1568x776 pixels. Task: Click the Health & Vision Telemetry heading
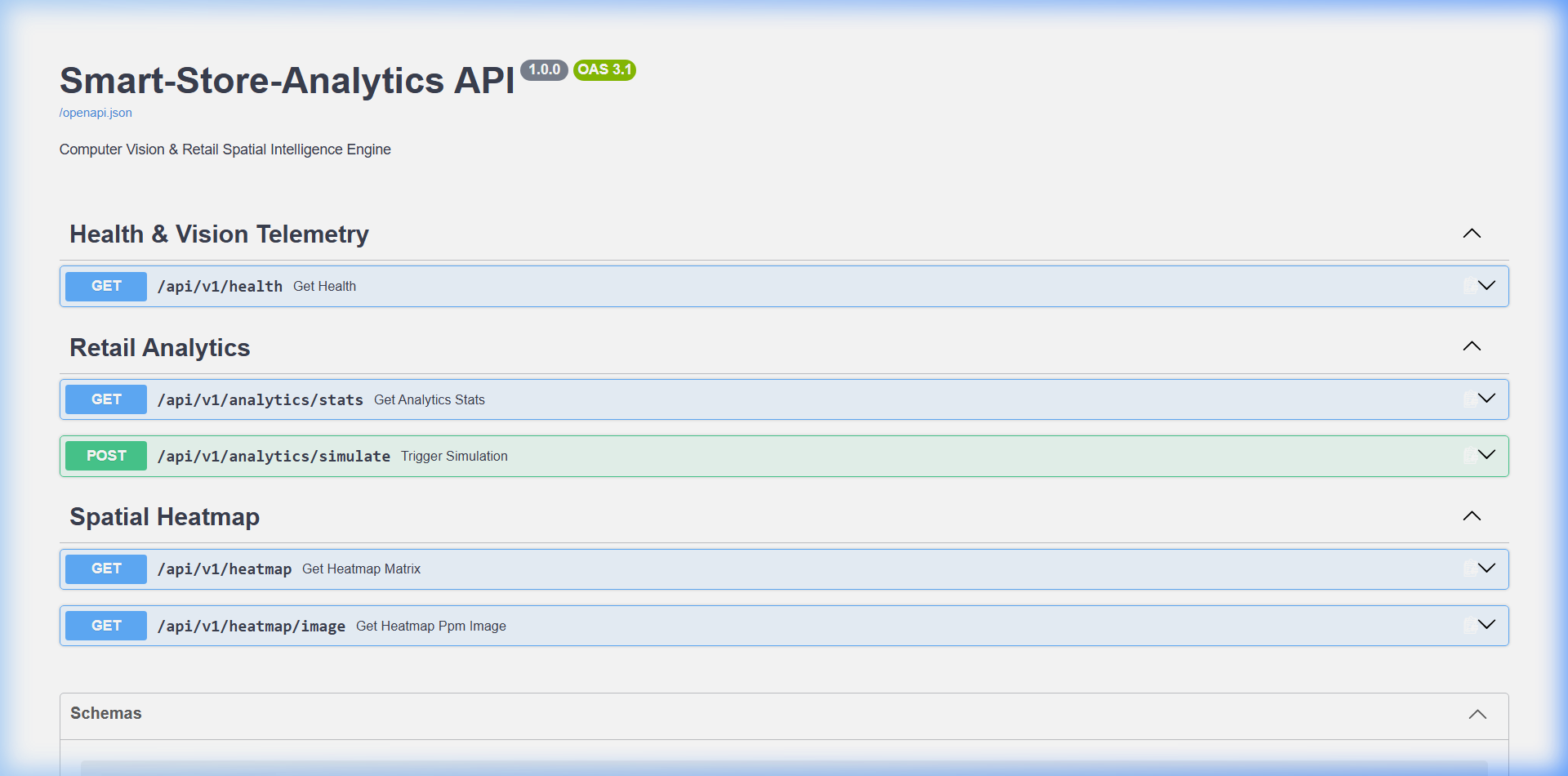point(219,234)
